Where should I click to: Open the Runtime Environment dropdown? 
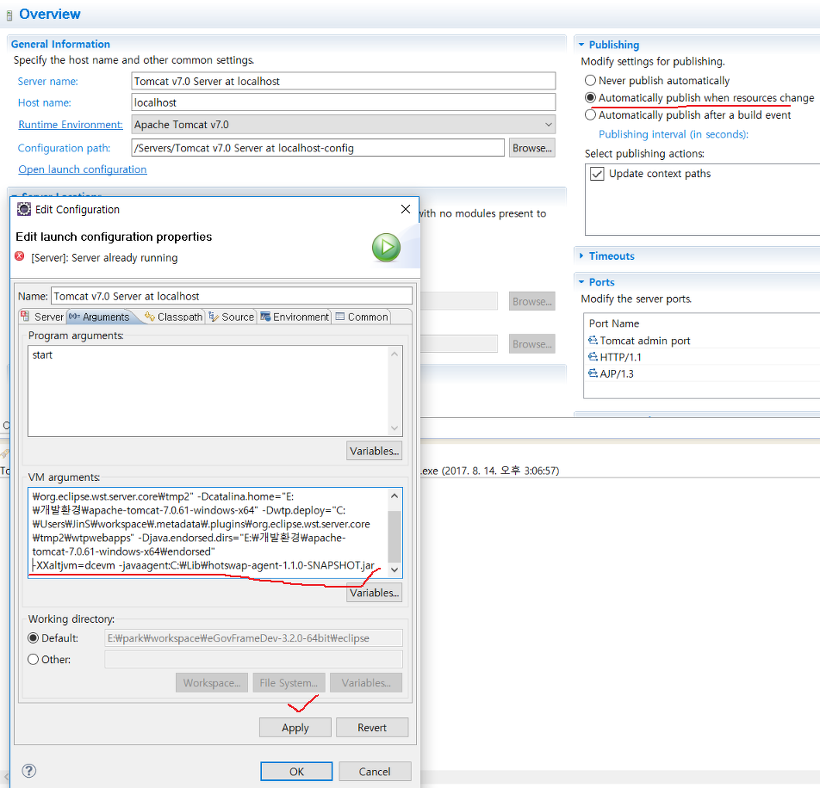(x=548, y=124)
